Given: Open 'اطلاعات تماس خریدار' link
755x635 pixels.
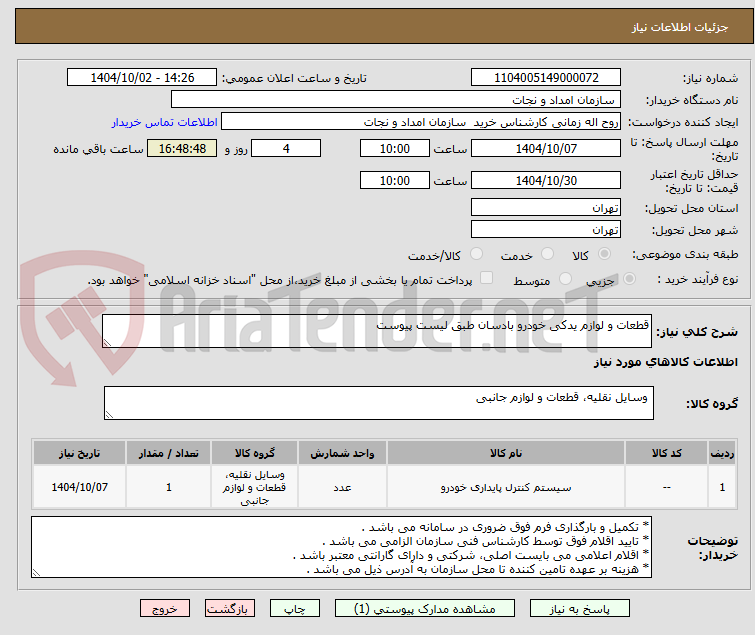Looking at the screenshot, I should click(x=165, y=122).
